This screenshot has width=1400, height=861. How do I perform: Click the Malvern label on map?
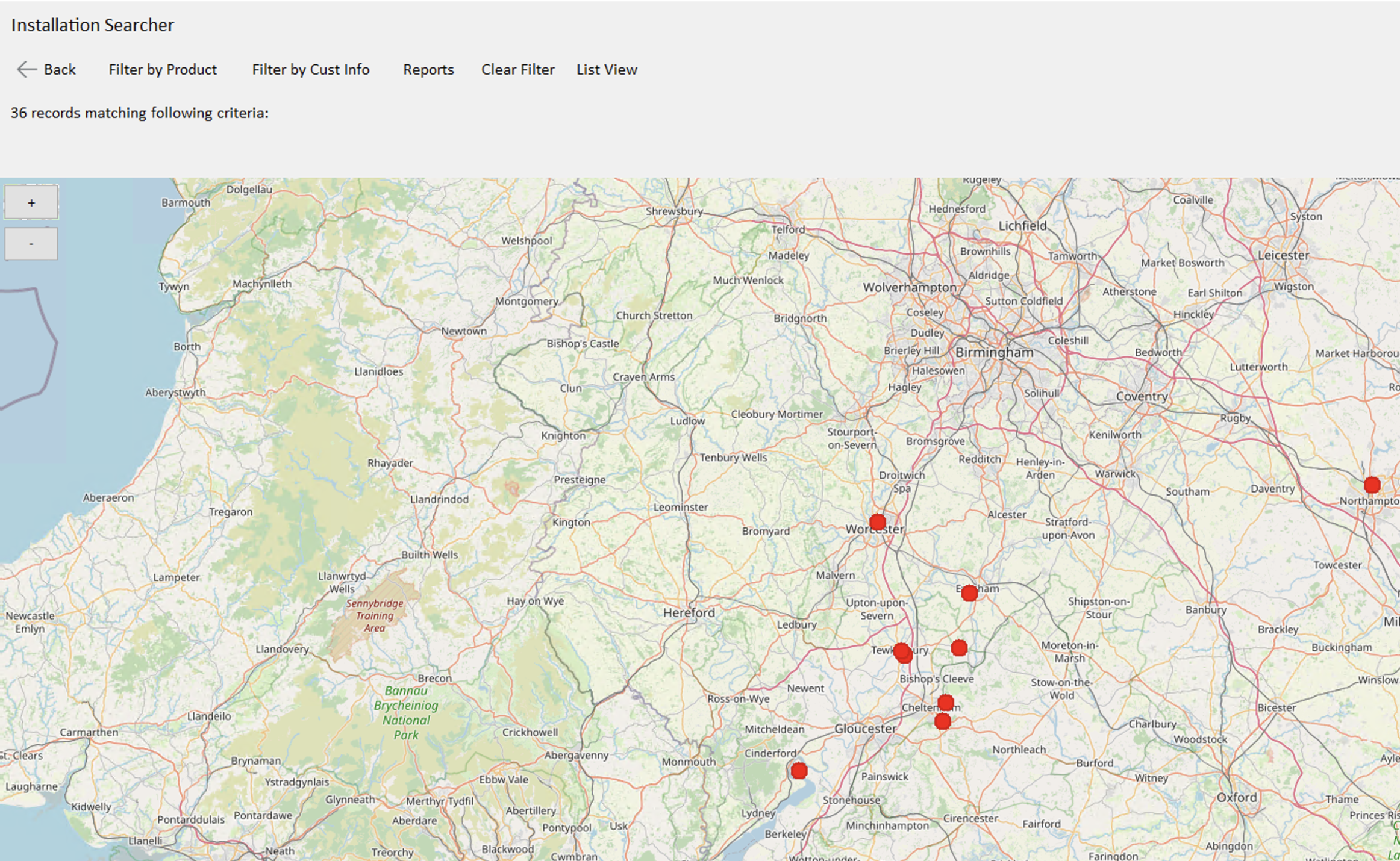click(x=835, y=575)
